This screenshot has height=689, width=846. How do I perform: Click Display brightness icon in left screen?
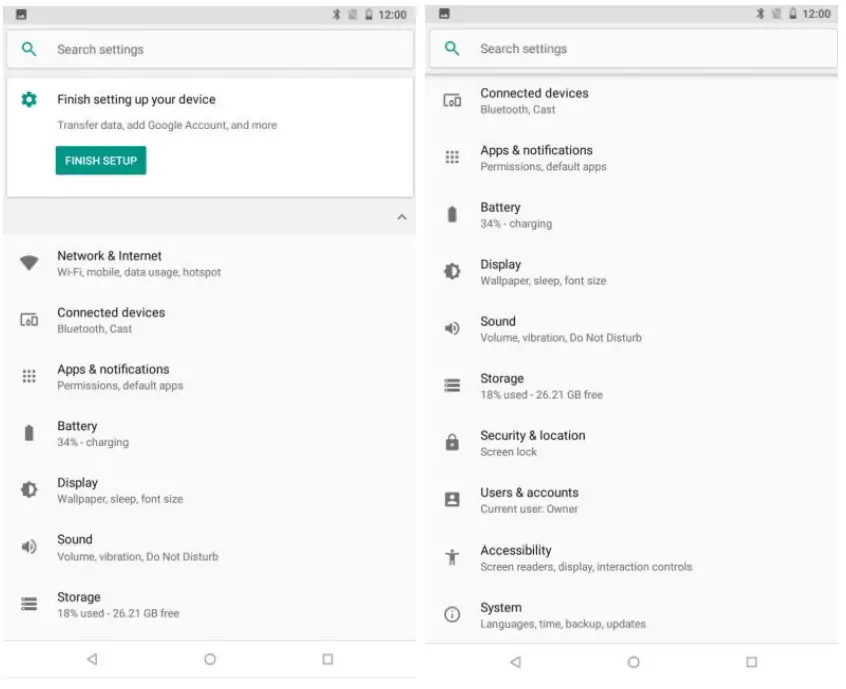29,489
